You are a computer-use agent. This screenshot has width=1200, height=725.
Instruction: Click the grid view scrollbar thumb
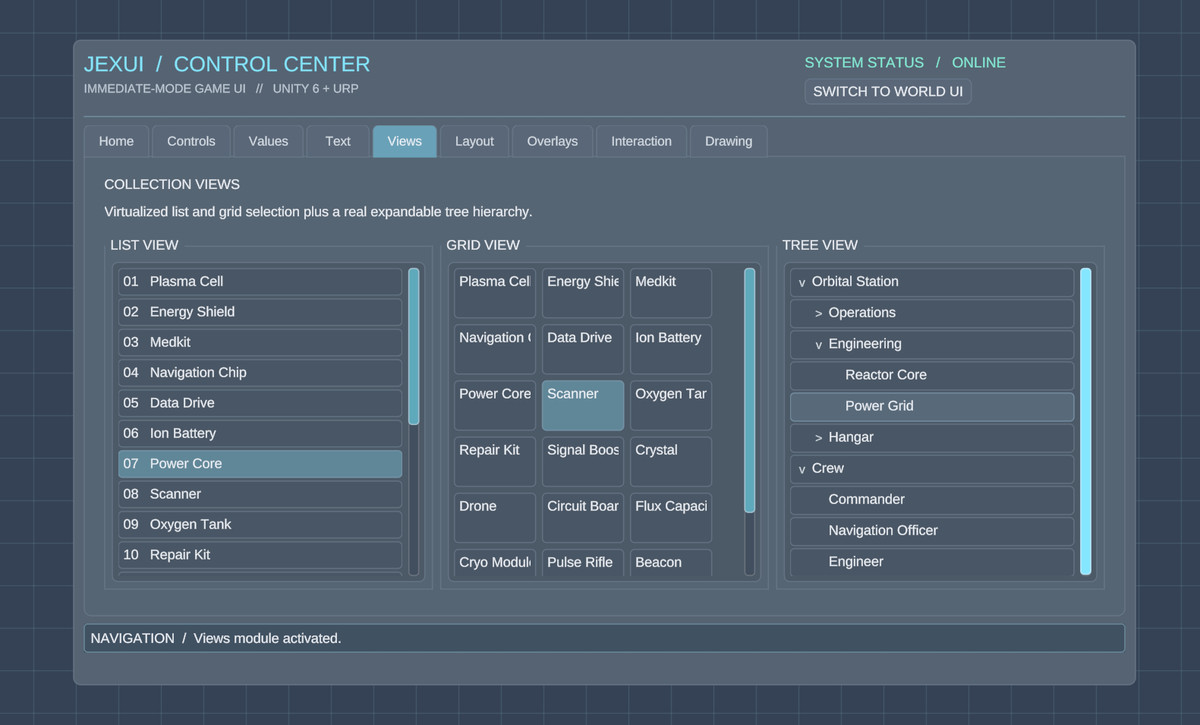750,390
